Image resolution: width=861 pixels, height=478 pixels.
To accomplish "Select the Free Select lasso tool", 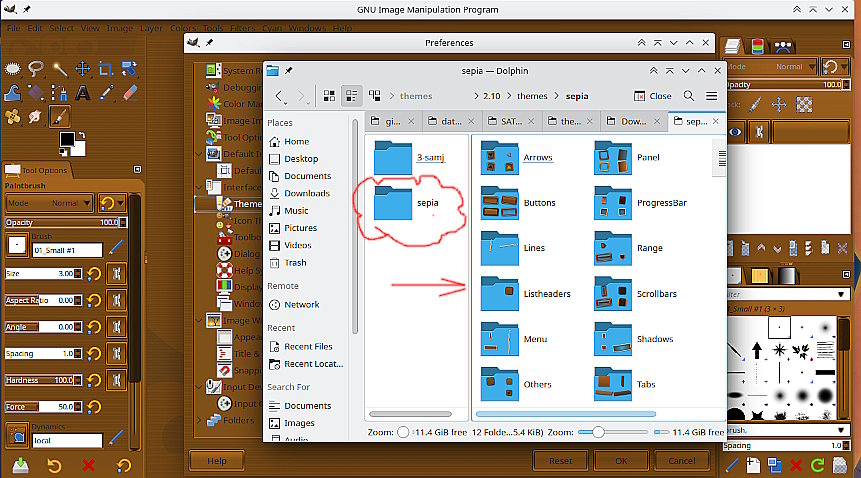I will click(x=36, y=69).
